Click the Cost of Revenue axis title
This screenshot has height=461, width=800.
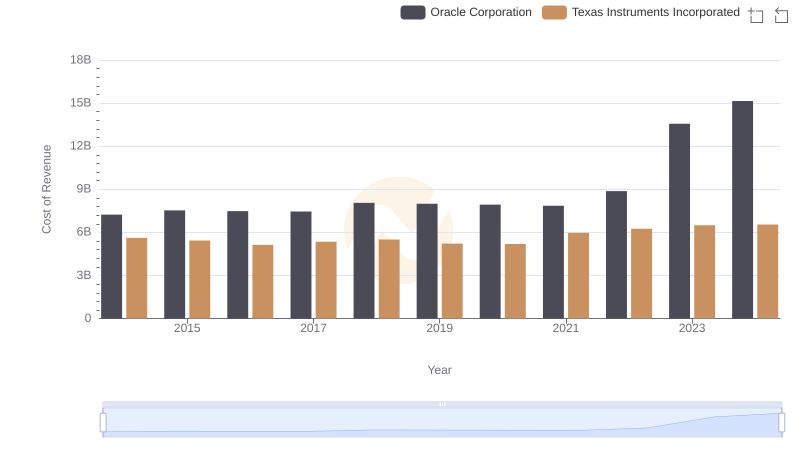point(46,189)
